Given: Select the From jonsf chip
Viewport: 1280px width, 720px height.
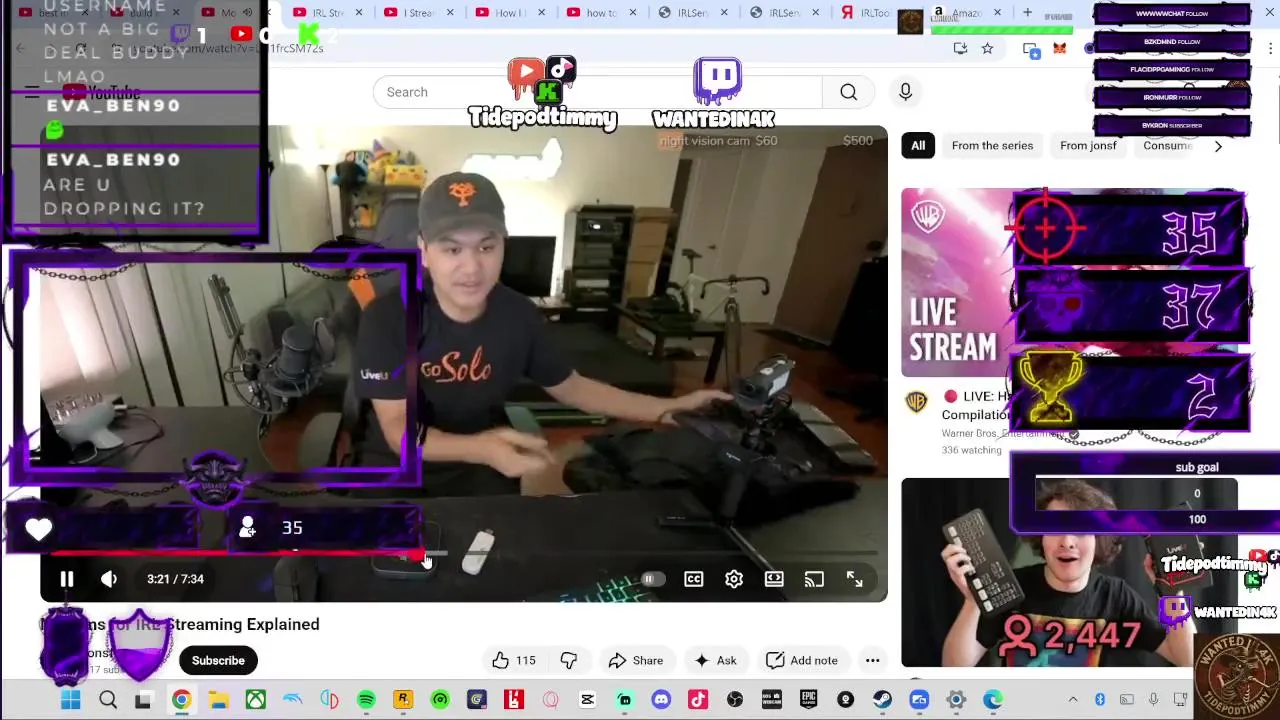Looking at the screenshot, I should [1088, 146].
